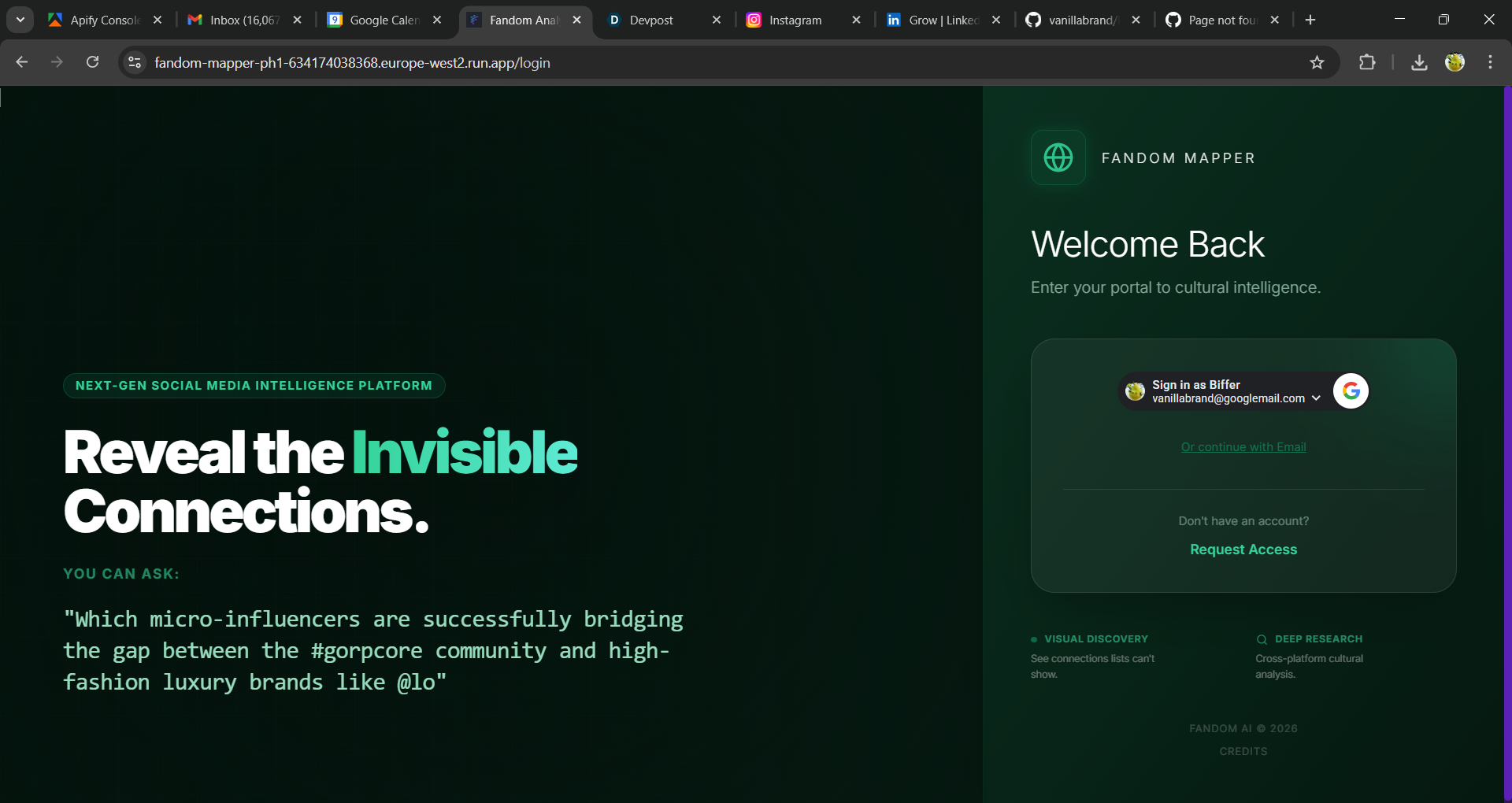The width and height of the screenshot is (1512, 803).
Task: Close the Fandom Anal tab
Action: (x=576, y=20)
